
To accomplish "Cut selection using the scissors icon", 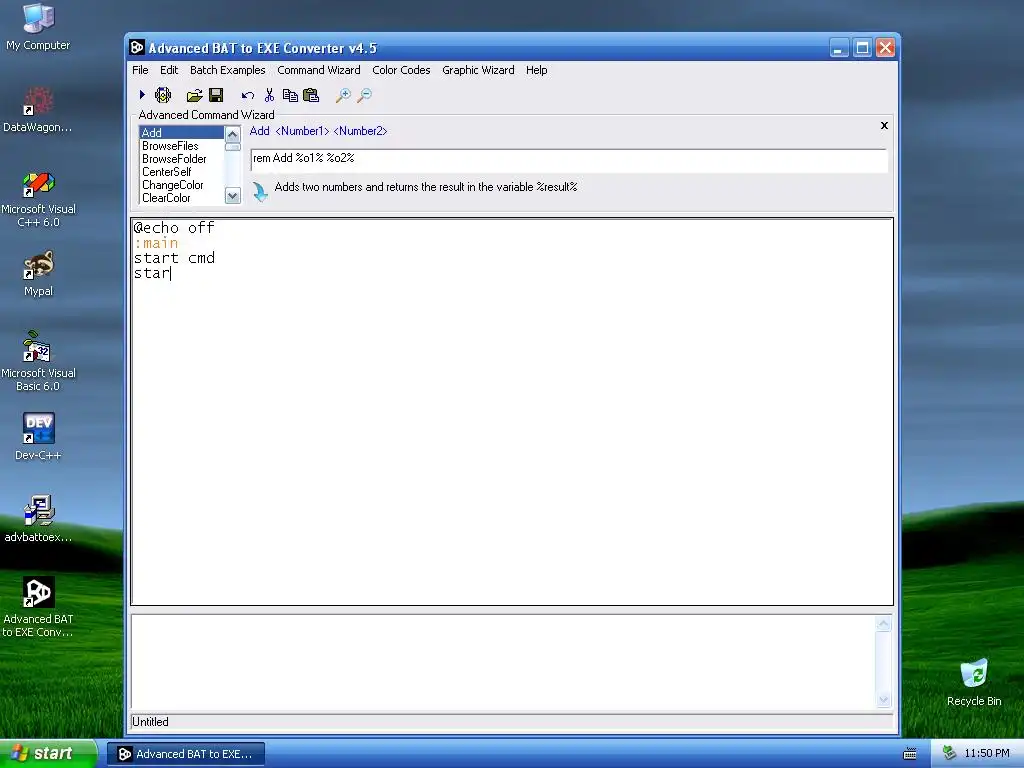I will pos(269,95).
